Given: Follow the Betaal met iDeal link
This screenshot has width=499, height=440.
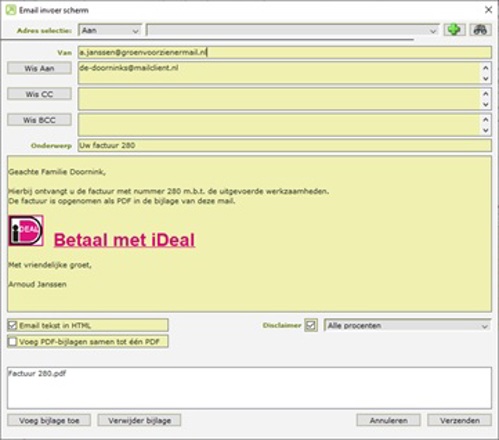Looking at the screenshot, I should pos(124,240).
